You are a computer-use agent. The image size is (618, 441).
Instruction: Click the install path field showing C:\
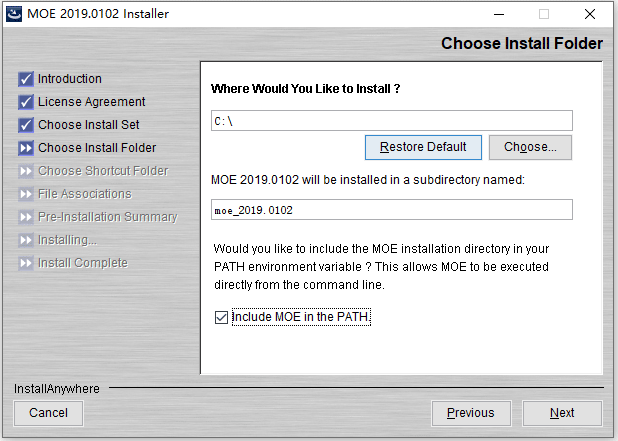391,121
